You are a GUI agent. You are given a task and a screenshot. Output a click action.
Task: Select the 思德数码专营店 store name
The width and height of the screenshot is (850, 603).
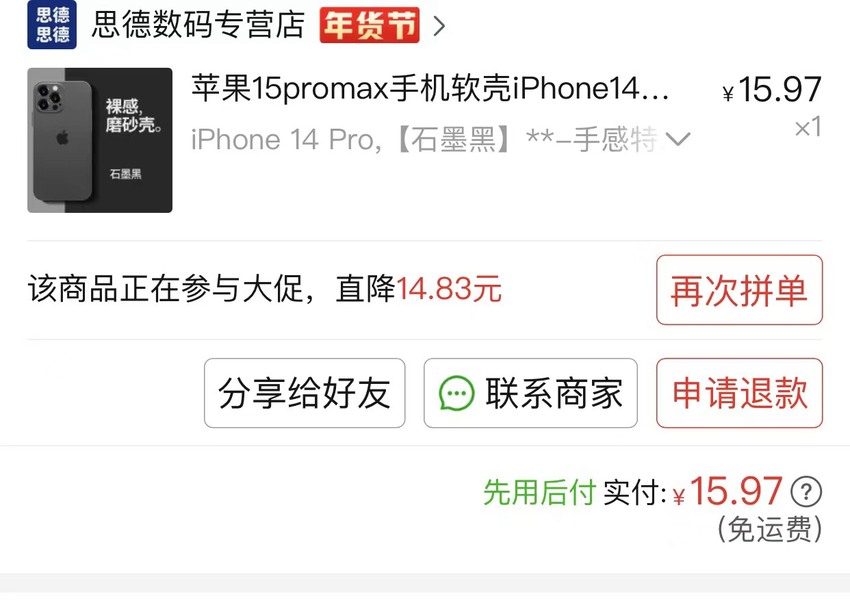click(198, 25)
